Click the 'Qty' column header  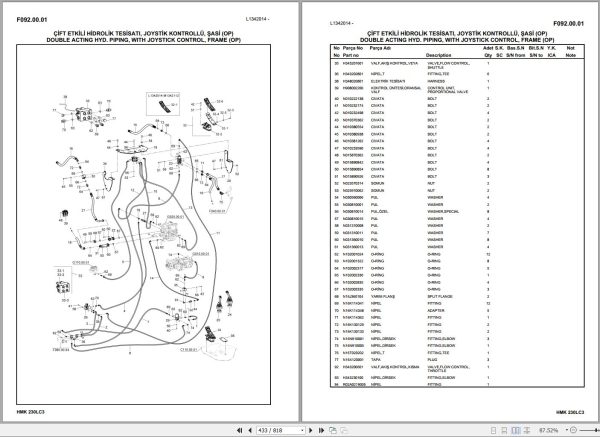coord(488,55)
